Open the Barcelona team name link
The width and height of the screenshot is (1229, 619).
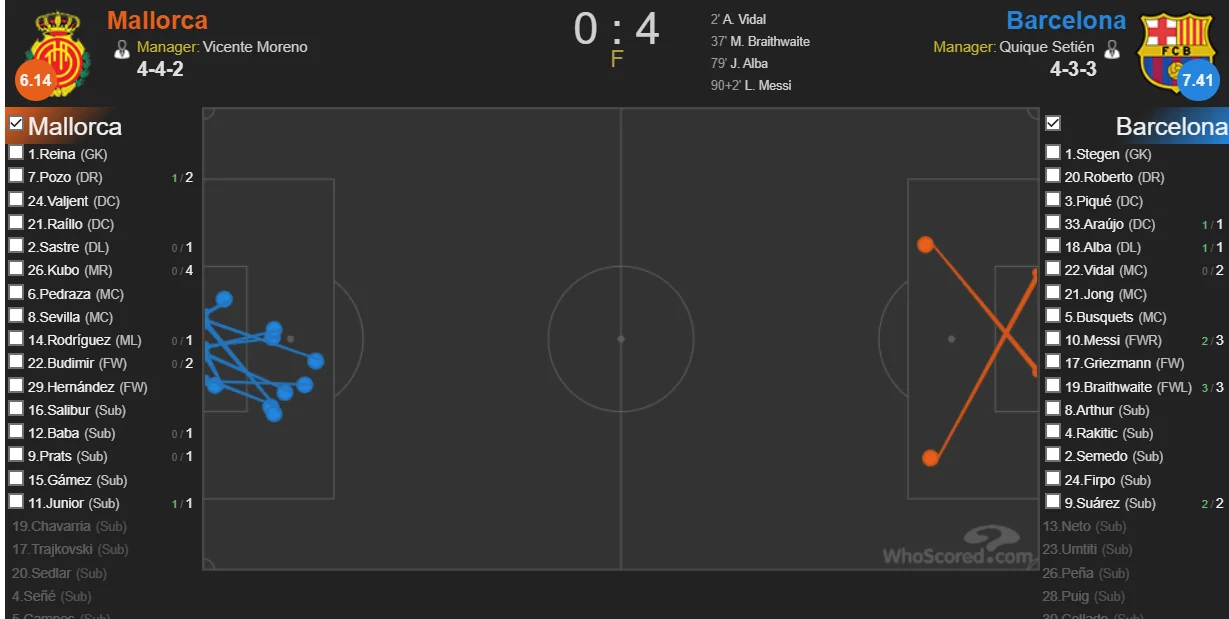click(1066, 20)
